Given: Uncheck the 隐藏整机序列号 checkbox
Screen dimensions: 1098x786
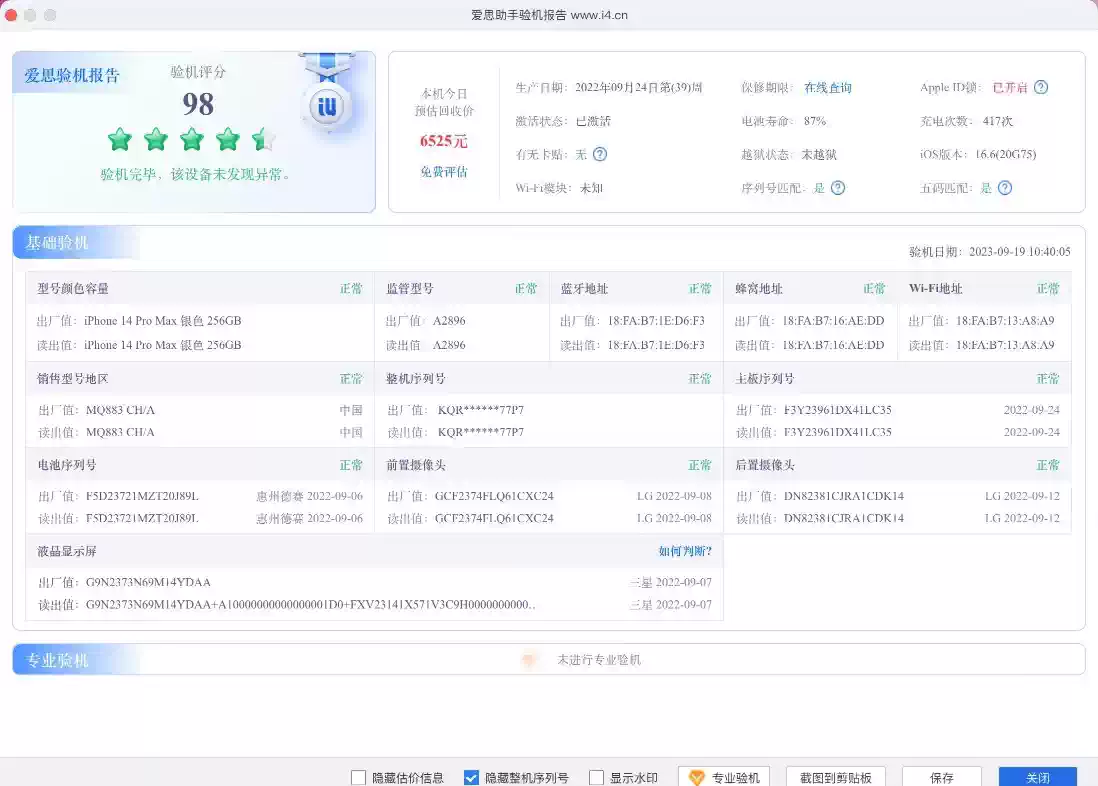Looking at the screenshot, I should tap(472, 778).
